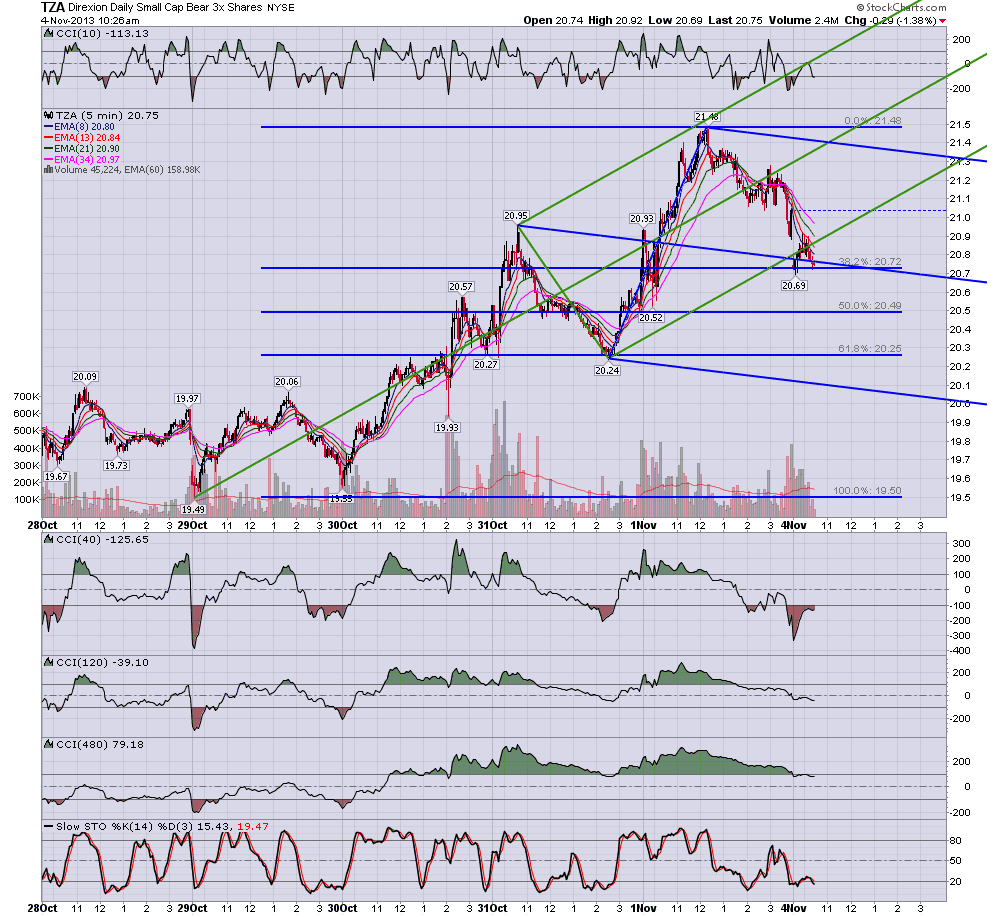
Task: Select the TZA ticker symbol in the title
Action: pyautogui.click(x=52, y=8)
